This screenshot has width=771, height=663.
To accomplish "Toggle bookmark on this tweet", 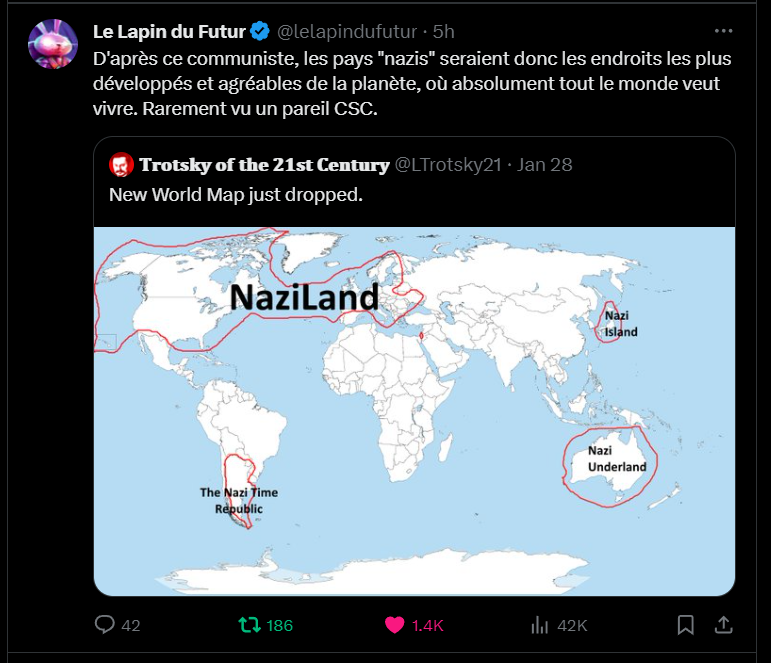I will 686,625.
